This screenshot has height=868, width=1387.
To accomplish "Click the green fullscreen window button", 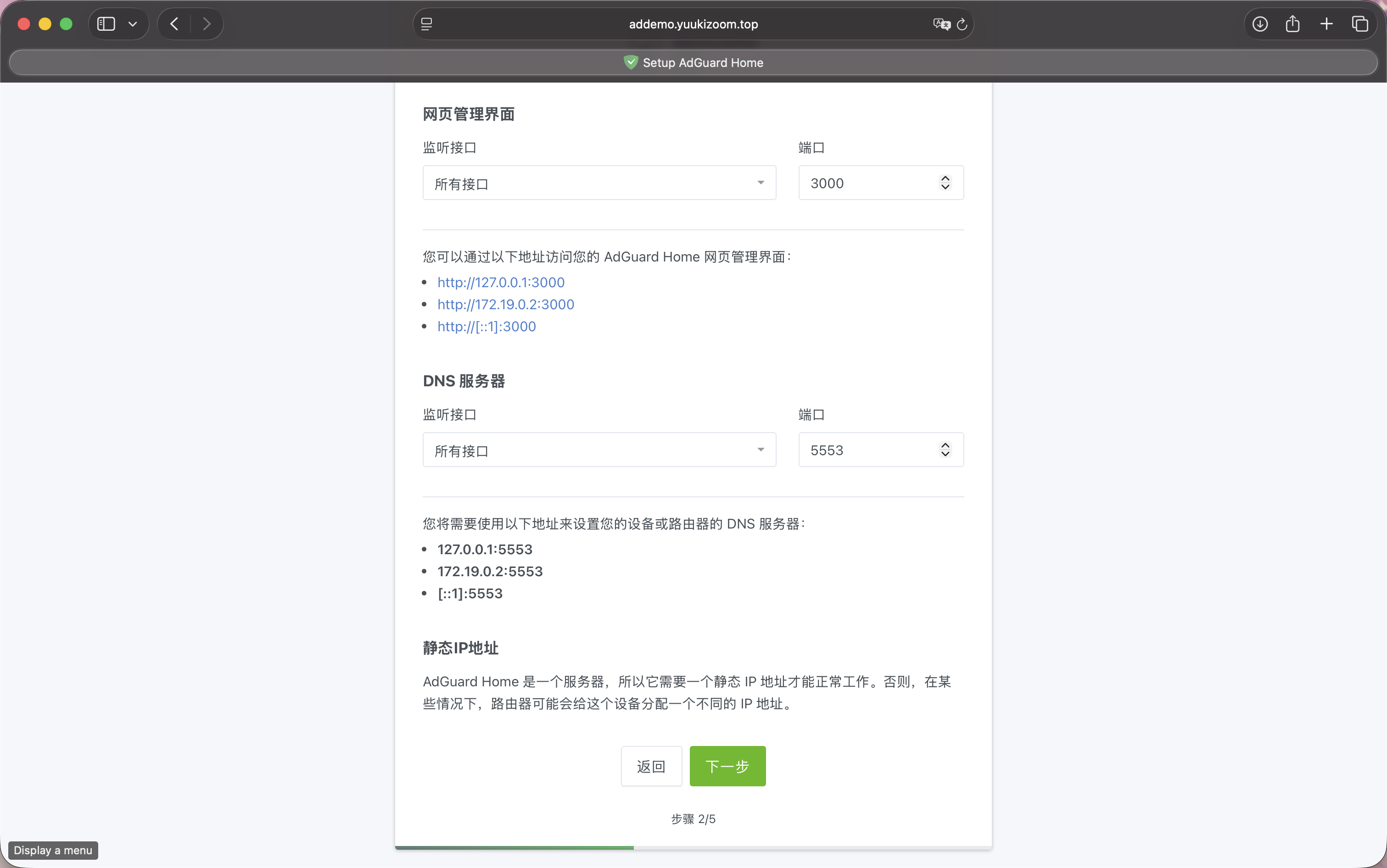I will pyautogui.click(x=66, y=24).
